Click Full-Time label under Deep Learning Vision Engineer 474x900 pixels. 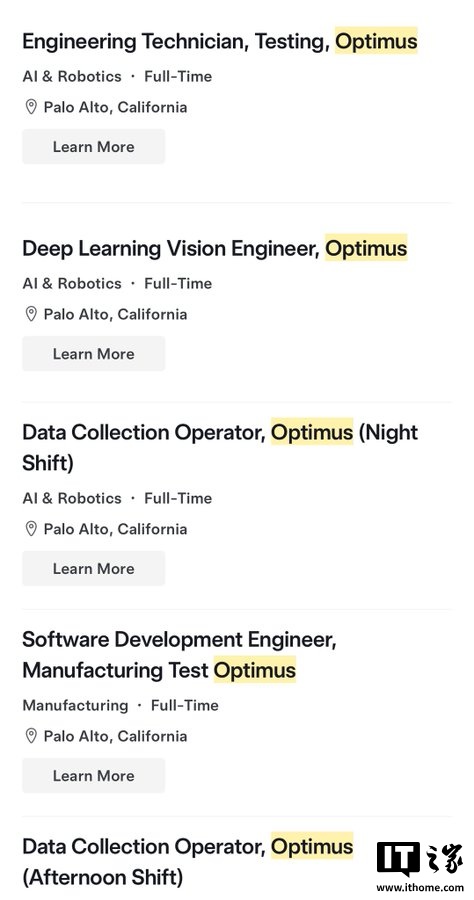coord(178,284)
